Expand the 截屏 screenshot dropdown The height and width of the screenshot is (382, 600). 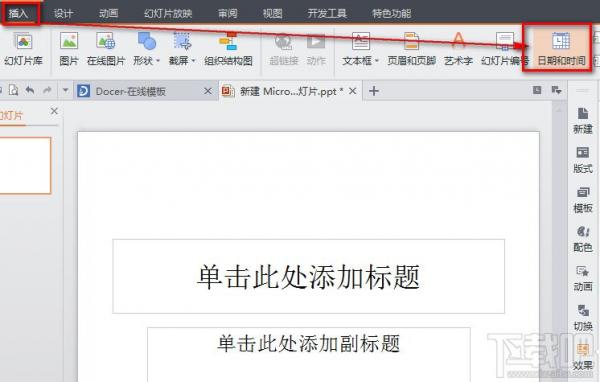click(x=182, y=49)
